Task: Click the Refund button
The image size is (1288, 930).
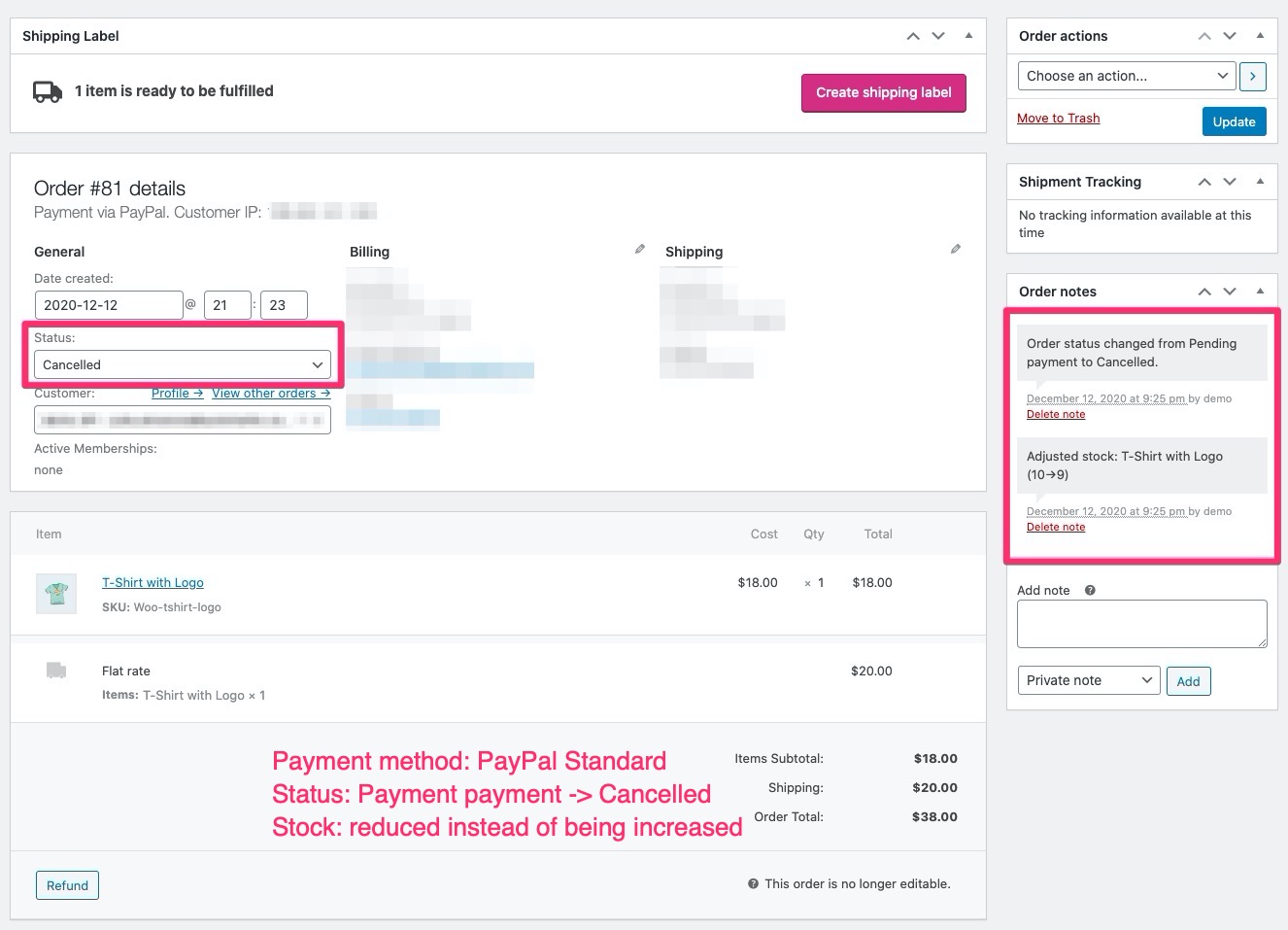Action: coord(67,885)
